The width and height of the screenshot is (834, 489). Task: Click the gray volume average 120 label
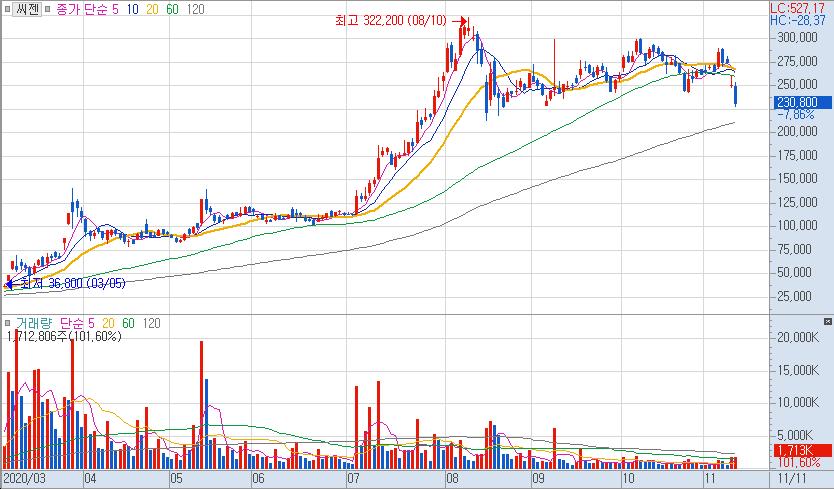(152, 323)
